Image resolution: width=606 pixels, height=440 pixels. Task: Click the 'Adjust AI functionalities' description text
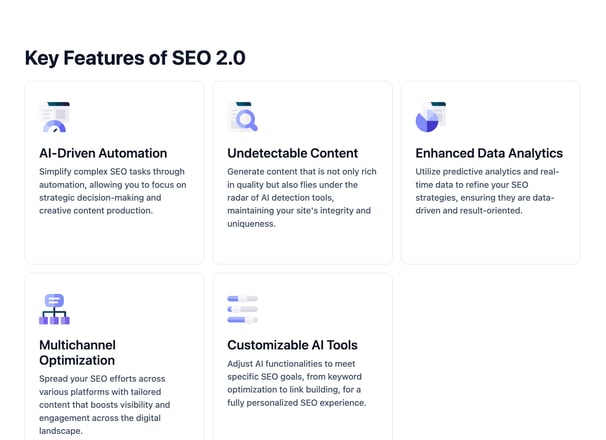(296, 383)
